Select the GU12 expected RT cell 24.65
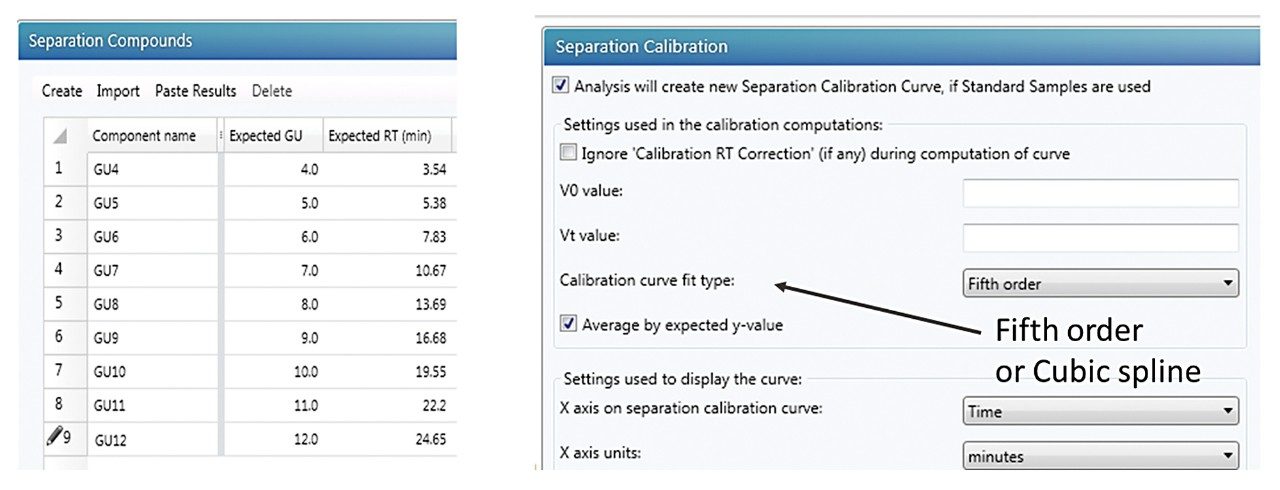This screenshot has height=490, width=1280. 387,438
